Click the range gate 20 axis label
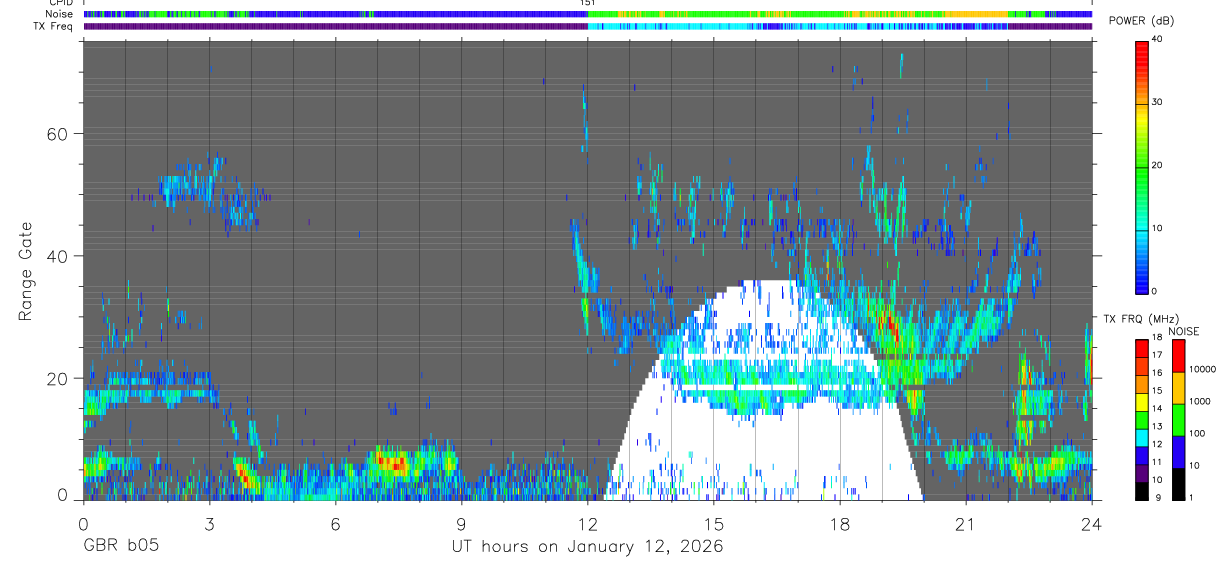This screenshot has height=567, width=1228. pos(59,379)
